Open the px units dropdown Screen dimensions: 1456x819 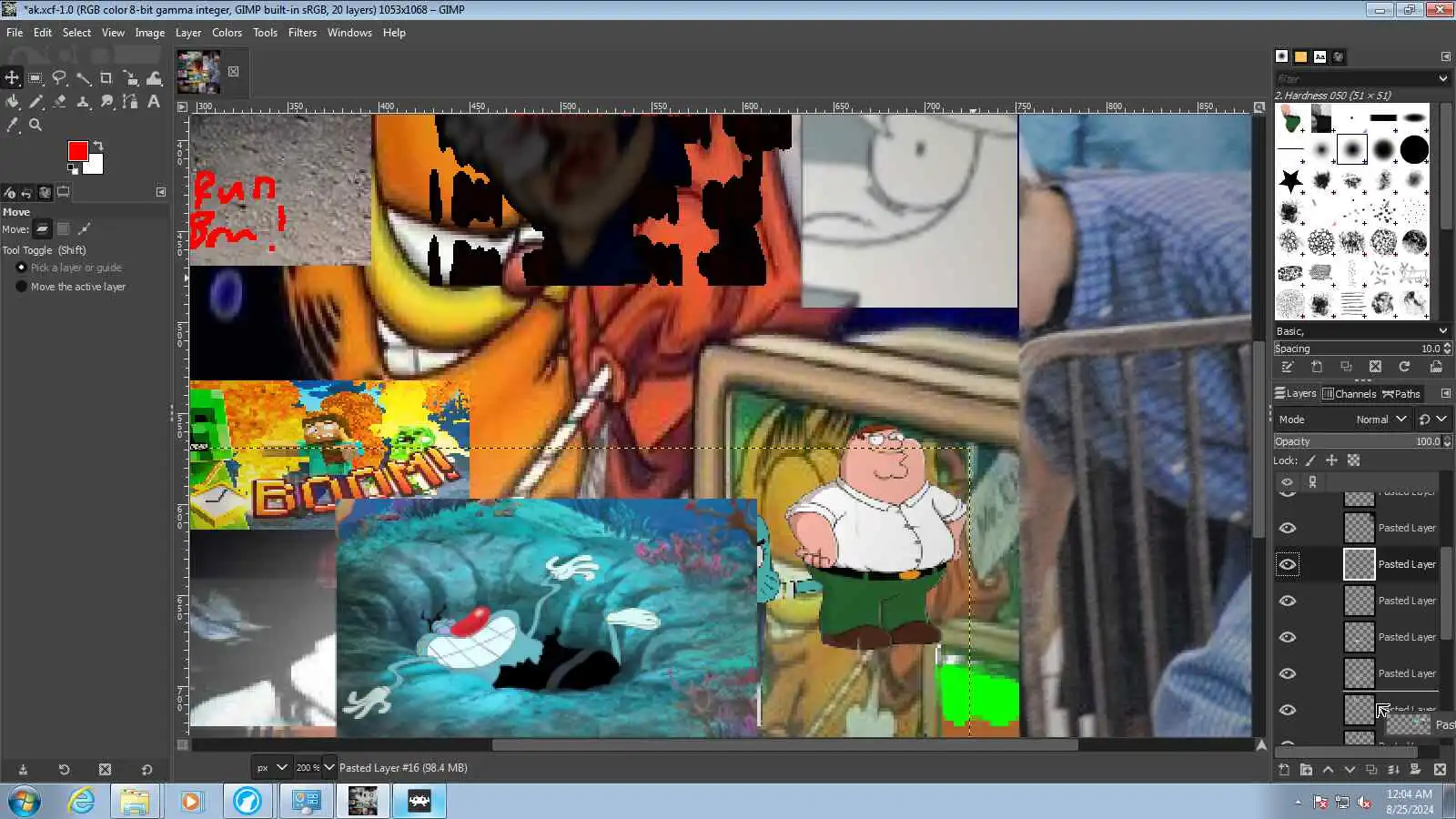[272, 768]
